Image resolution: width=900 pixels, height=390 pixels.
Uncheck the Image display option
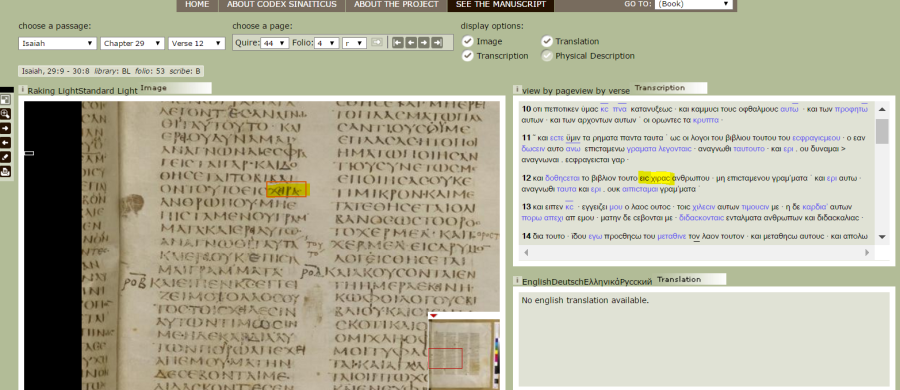468,41
